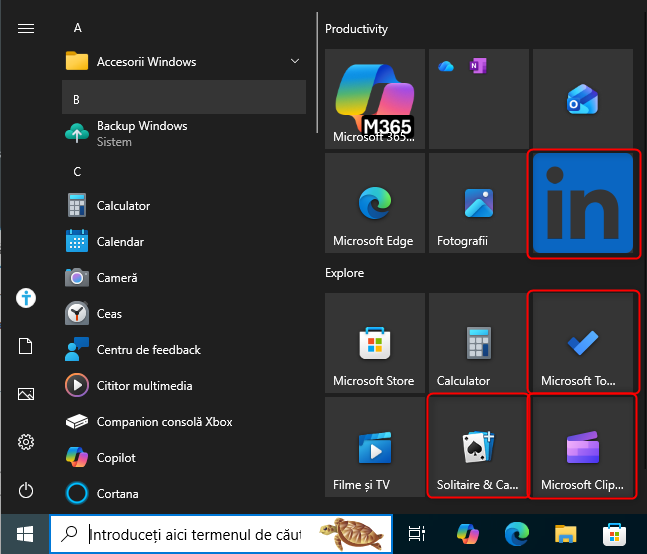The width and height of the screenshot is (647, 554).
Task: Launch the Outlook tile
Action: [583, 99]
